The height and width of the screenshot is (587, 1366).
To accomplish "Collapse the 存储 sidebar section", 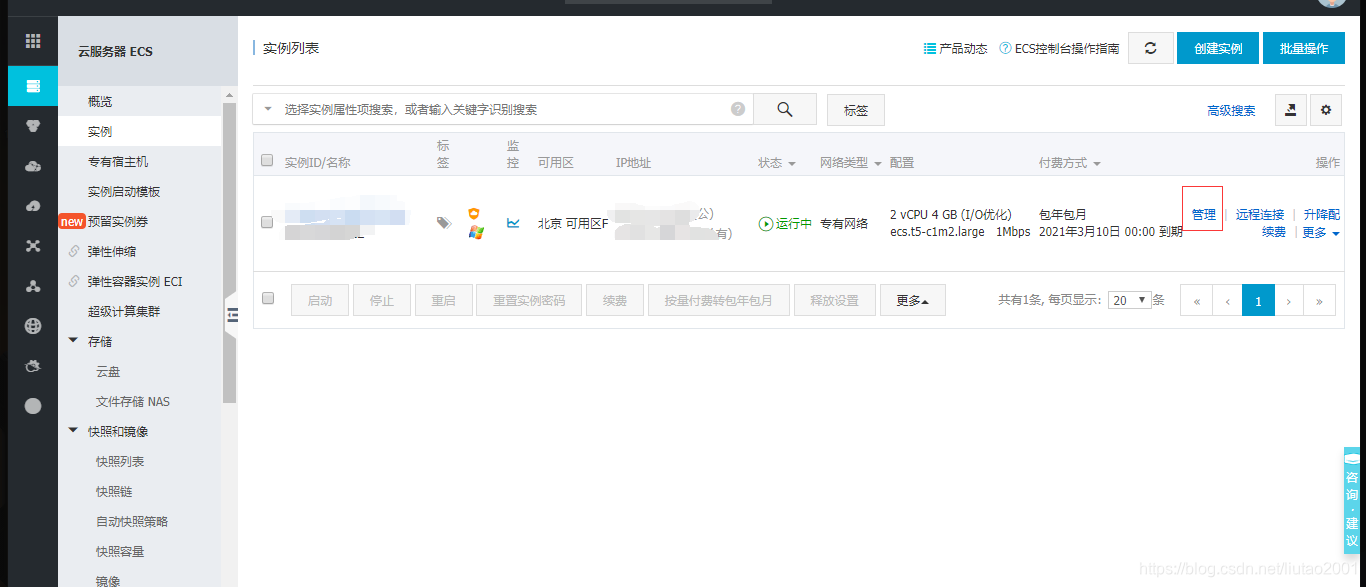I will click(73, 341).
